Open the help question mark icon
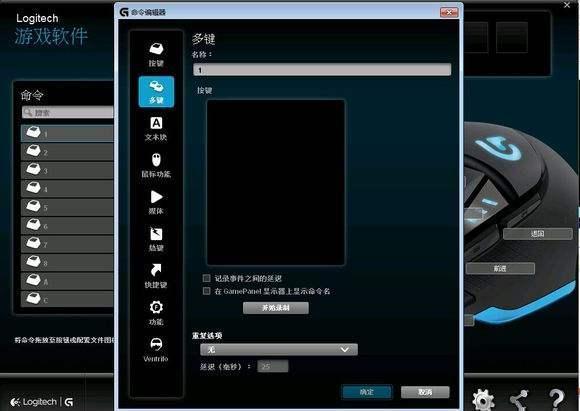 [x=557, y=400]
